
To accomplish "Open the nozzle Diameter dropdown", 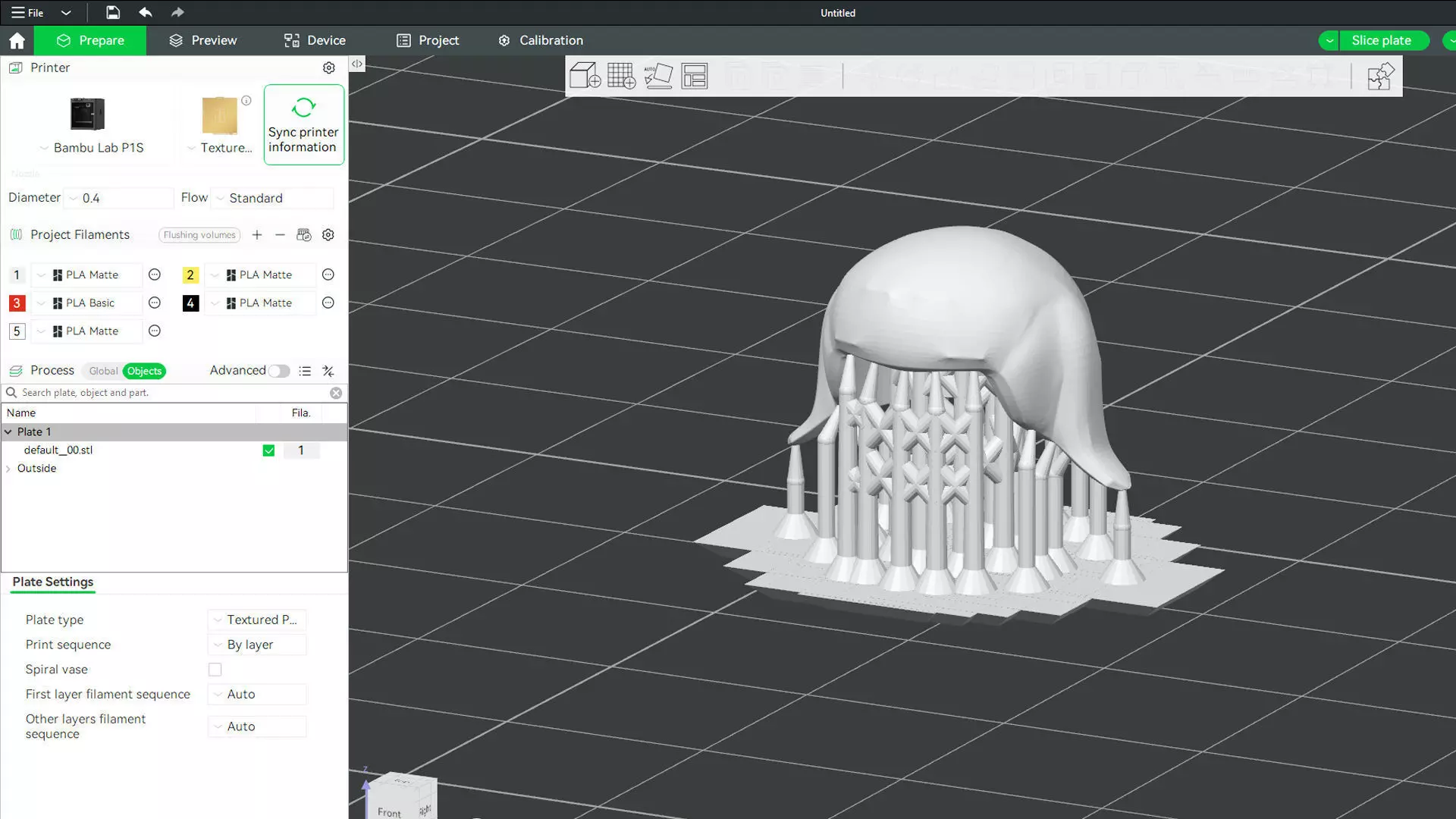I will click(119, 198).
